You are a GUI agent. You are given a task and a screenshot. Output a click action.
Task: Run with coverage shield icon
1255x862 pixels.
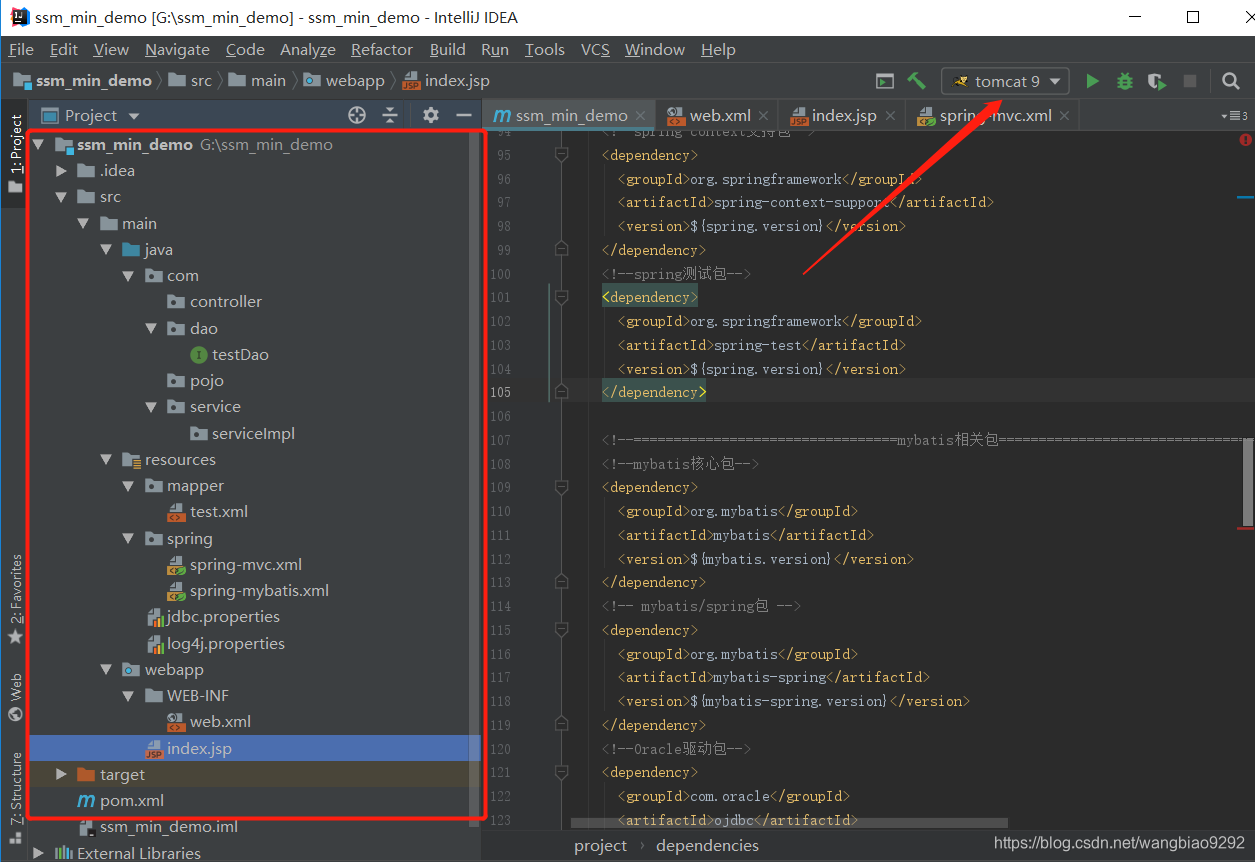1156,81
